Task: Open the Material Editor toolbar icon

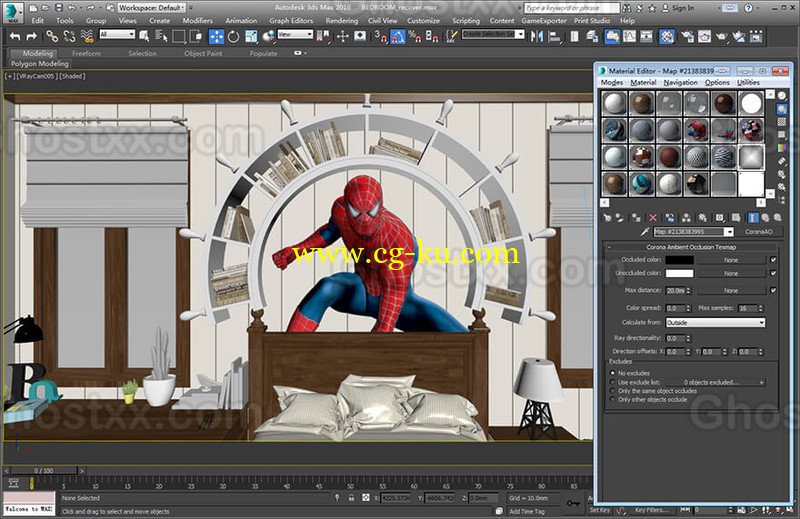Action: pos(667,36)
